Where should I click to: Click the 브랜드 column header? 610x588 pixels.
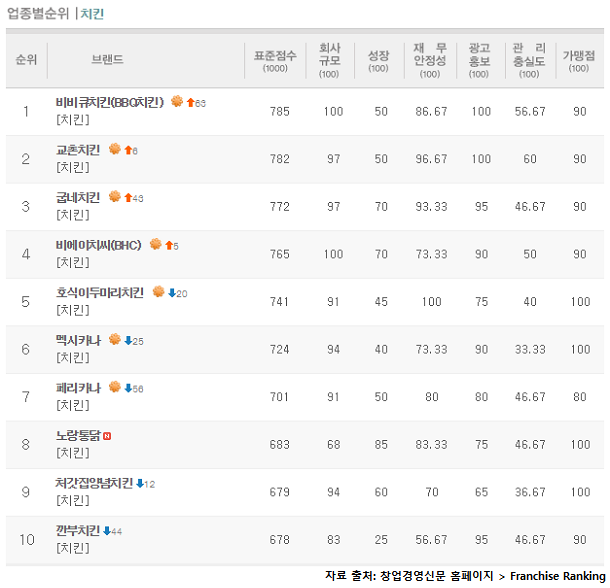click(x=107, y=60)
